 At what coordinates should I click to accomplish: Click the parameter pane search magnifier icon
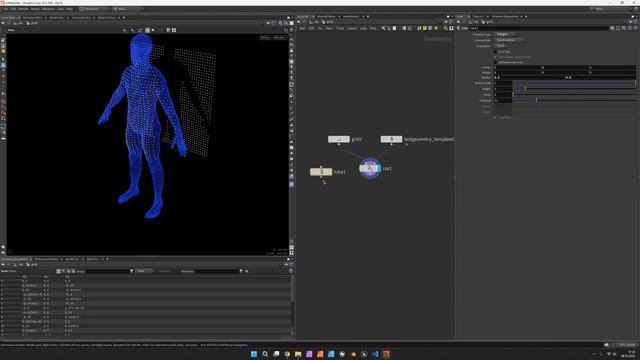coord(624,28)
